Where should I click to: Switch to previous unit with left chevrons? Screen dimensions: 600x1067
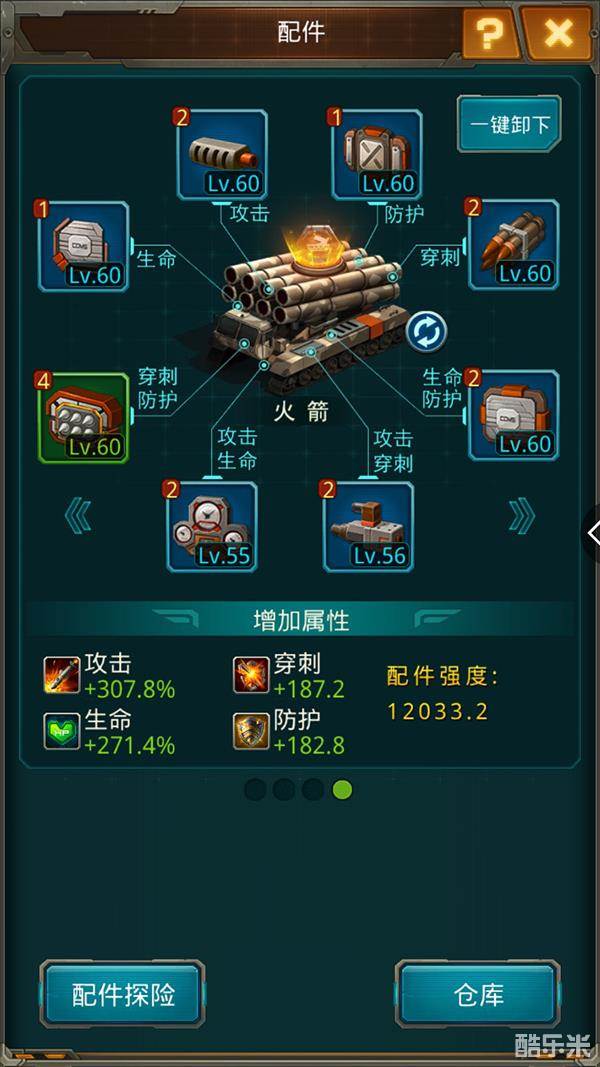(x=78, y=516)
